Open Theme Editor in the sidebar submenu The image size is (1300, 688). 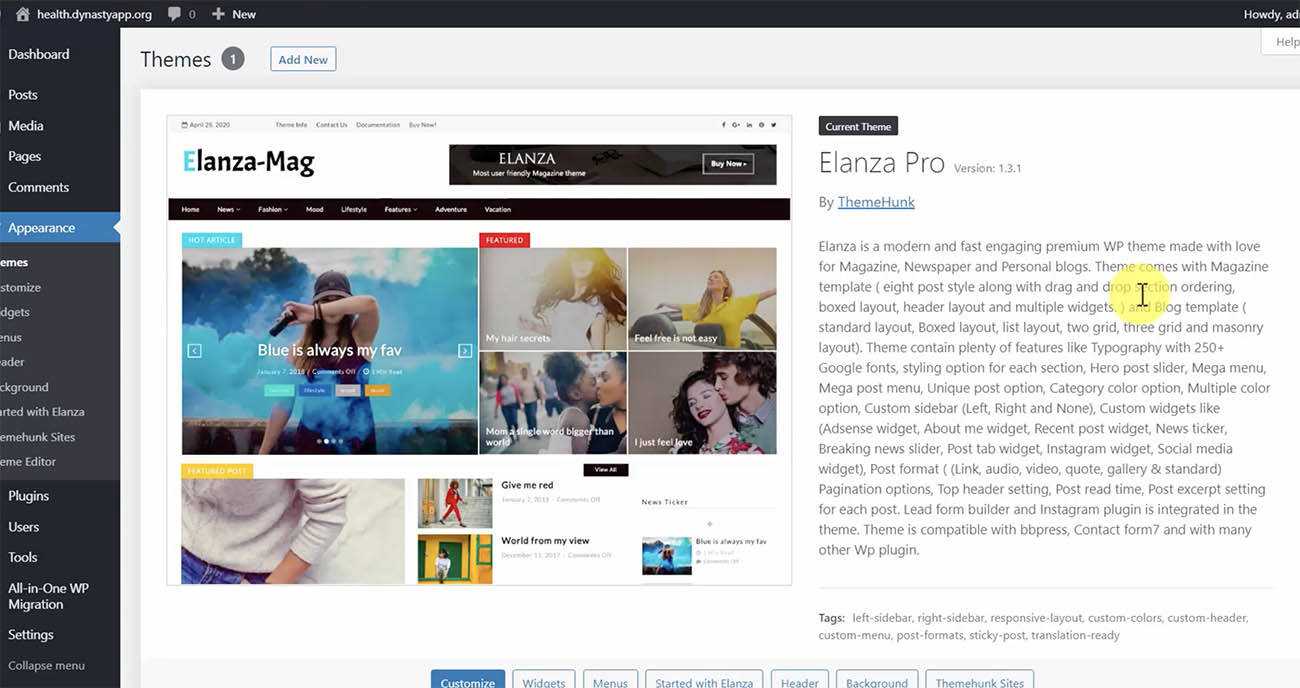point(28,462)
